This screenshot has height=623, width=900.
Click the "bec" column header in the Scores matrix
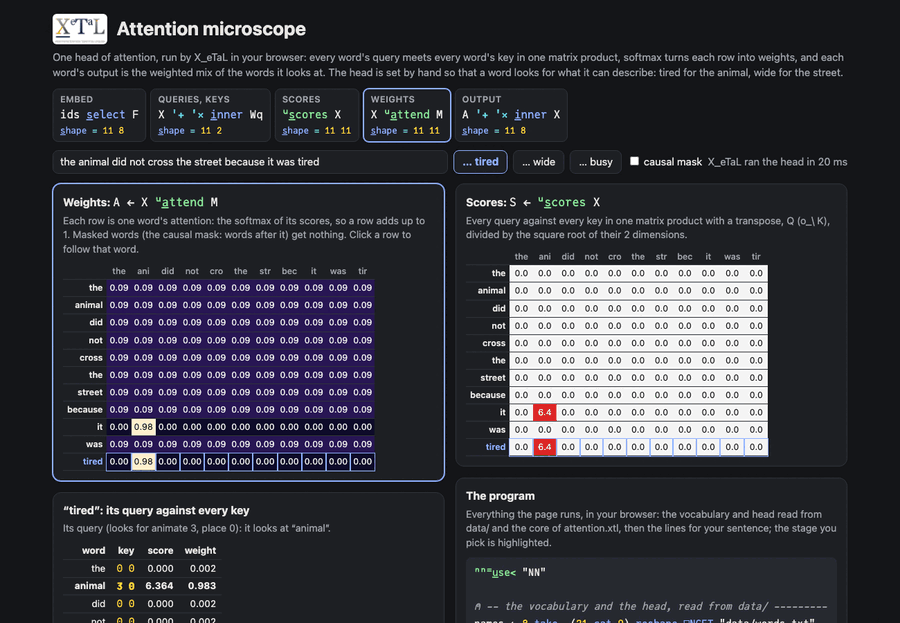[685, 257]
